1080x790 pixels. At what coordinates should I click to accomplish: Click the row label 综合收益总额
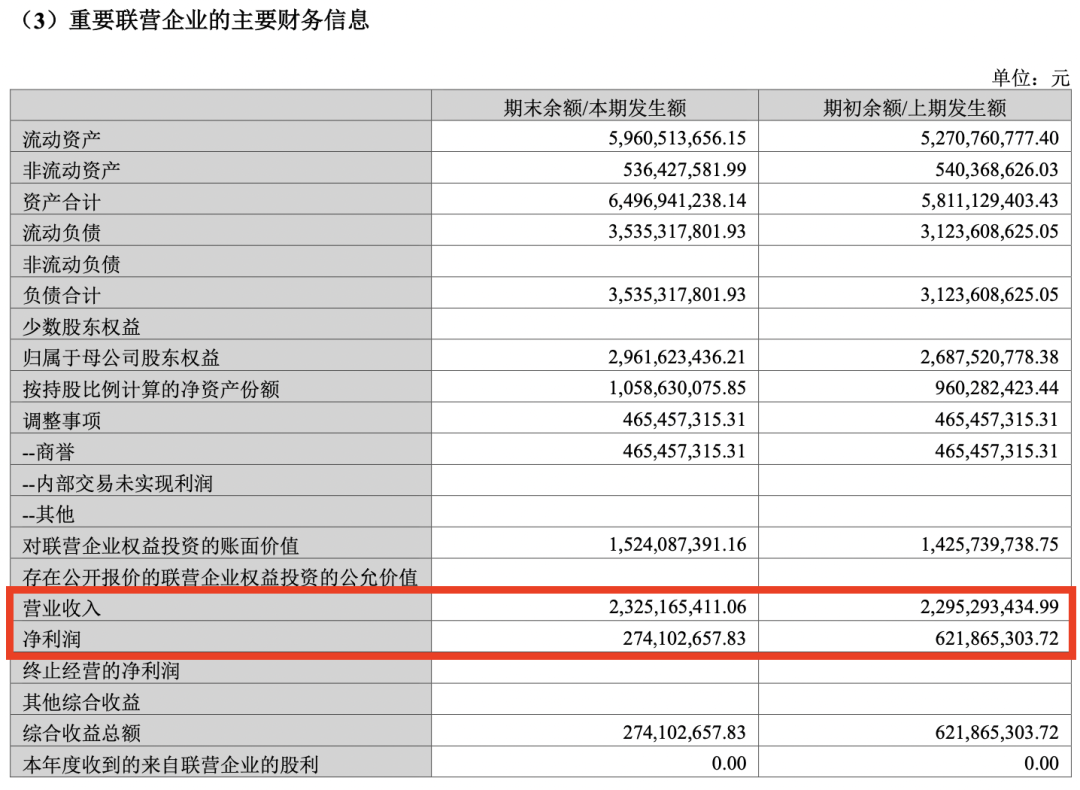(81, 734)
